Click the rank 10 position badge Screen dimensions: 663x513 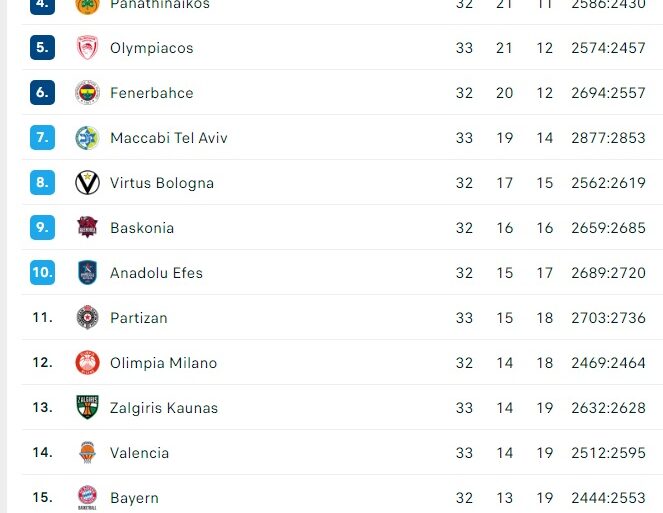[x=42, y=273]
